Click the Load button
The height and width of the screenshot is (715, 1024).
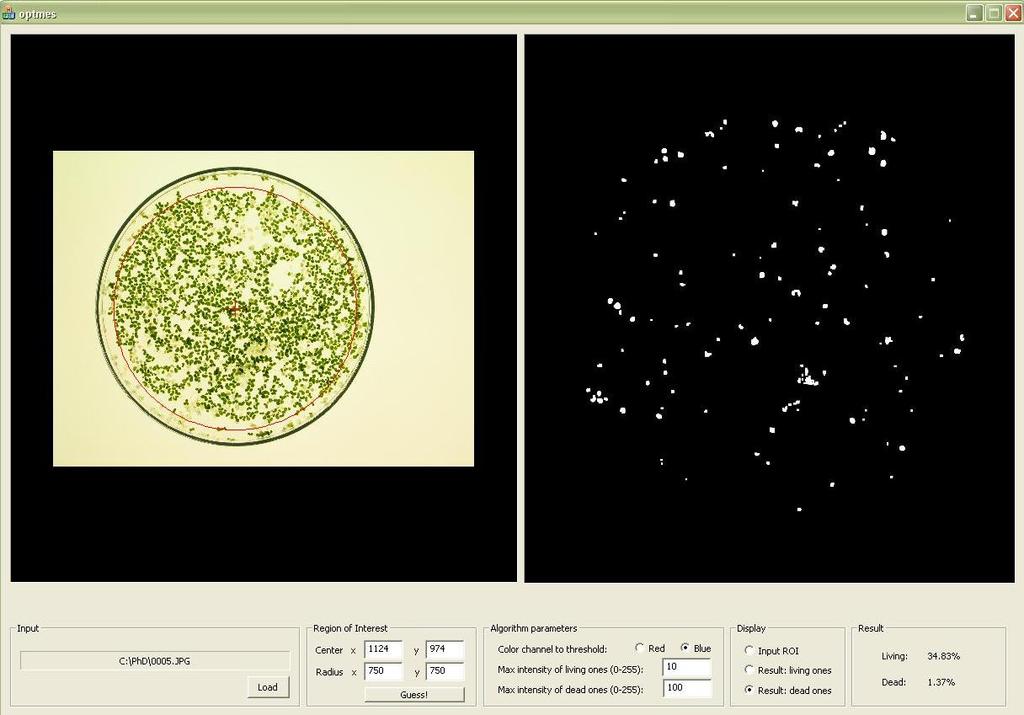pos(268,687)
